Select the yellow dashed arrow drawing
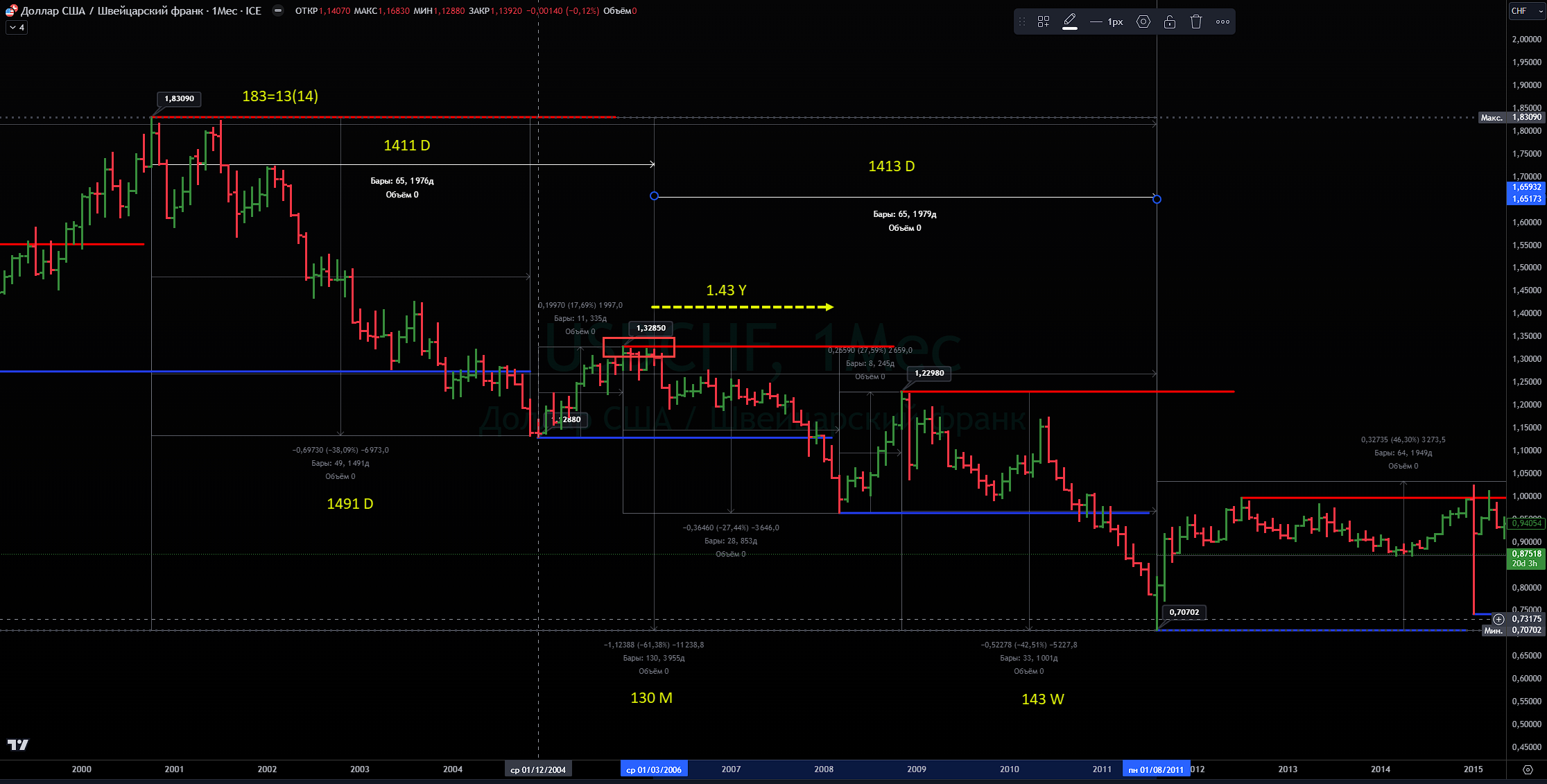Viewport: 1547px width, 784px height. tap(742, 307)
